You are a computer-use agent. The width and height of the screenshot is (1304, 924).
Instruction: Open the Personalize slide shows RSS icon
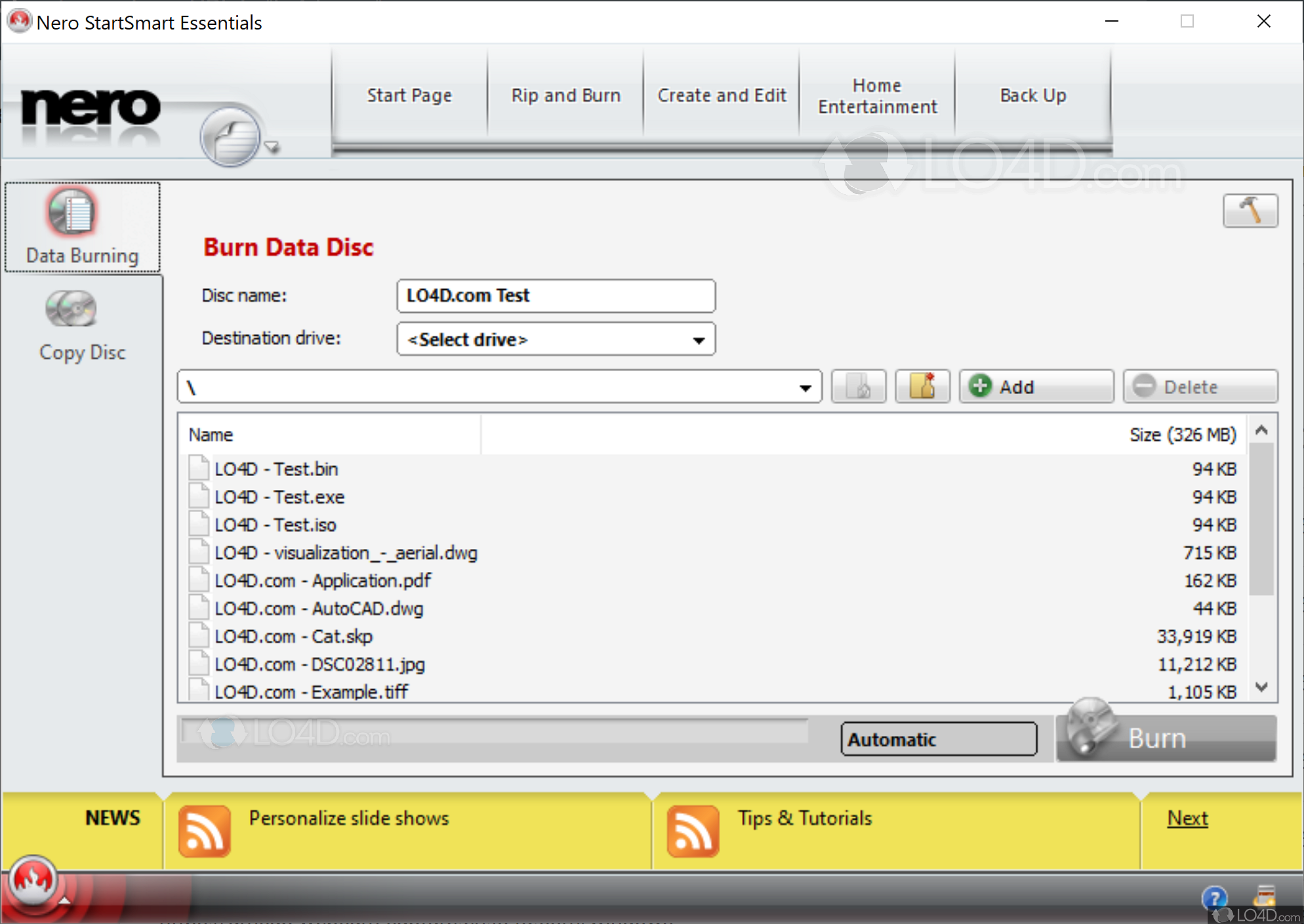coord(204,831)
